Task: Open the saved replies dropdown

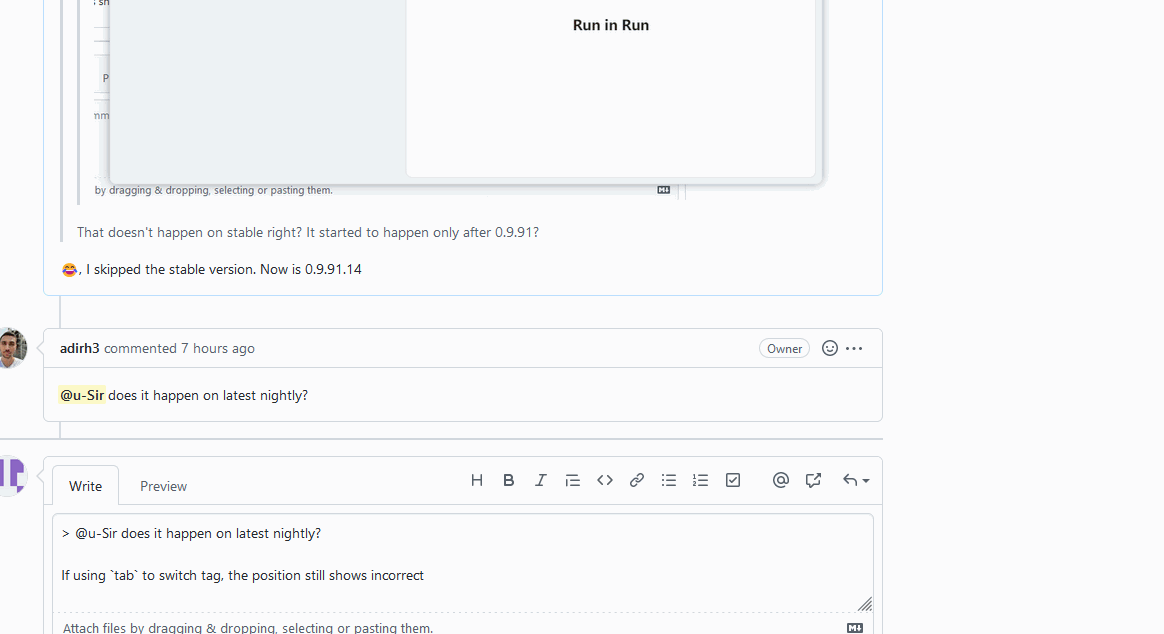Action: tap(856, 480)
